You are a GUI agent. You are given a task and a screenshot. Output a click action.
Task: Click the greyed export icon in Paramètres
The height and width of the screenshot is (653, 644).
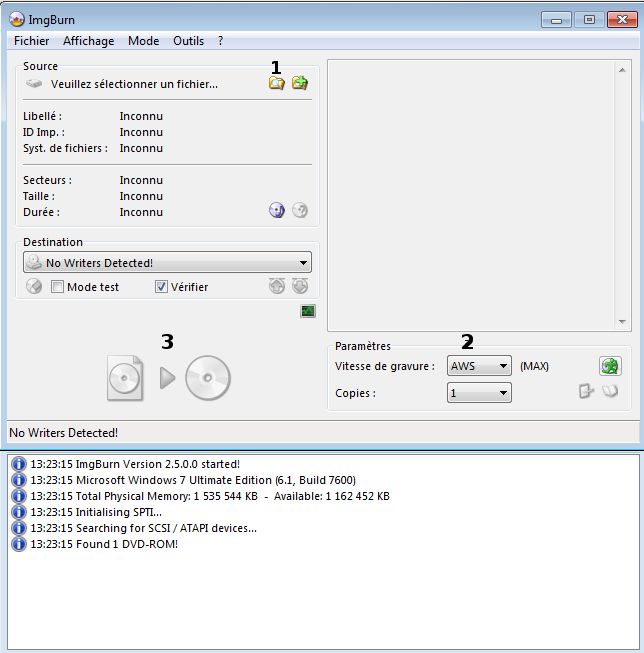click(x=586, y=391)
